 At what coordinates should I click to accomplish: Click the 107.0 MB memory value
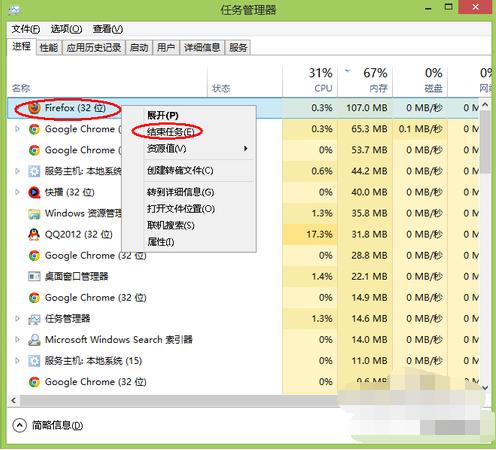(367, 108)
